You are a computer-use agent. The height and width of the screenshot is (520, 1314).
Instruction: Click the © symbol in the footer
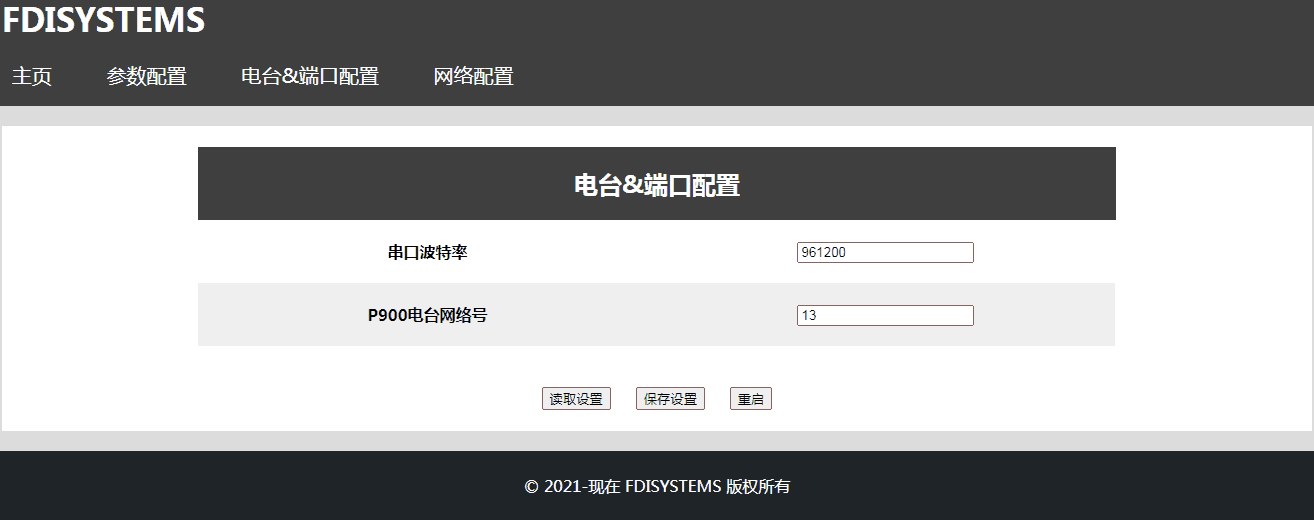531,487
